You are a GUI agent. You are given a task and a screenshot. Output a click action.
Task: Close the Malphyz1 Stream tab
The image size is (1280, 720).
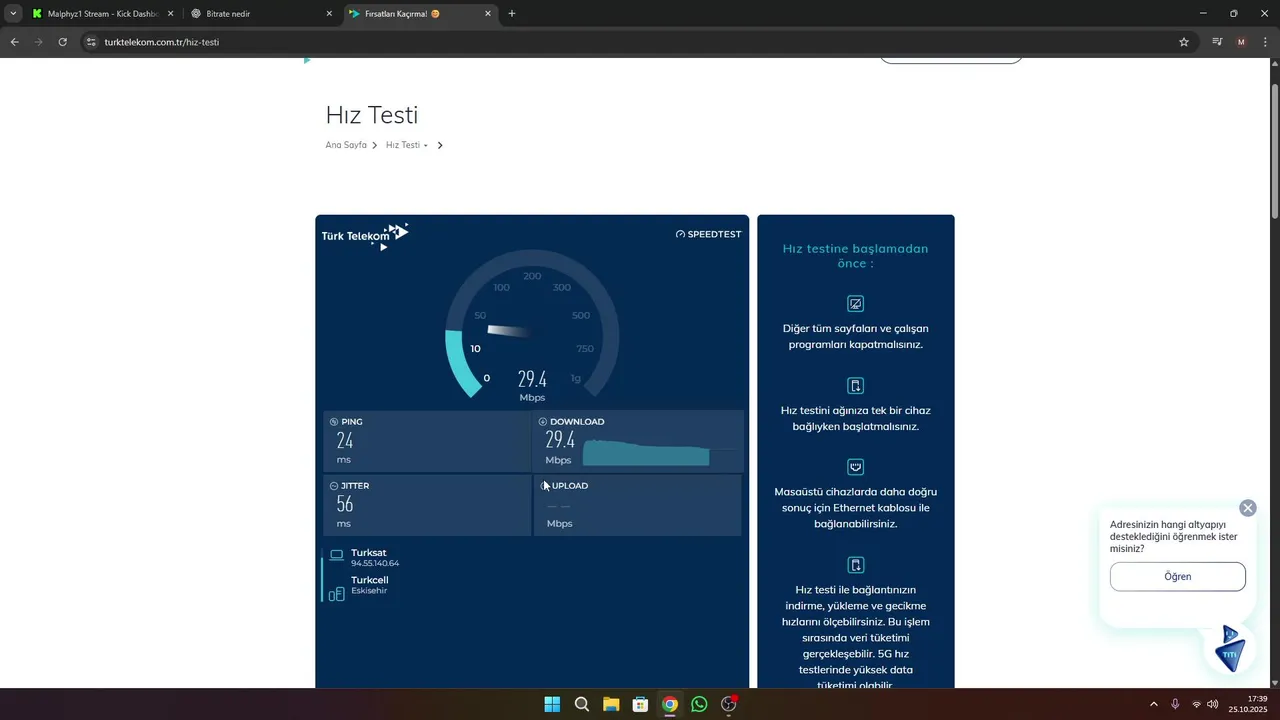170,14
